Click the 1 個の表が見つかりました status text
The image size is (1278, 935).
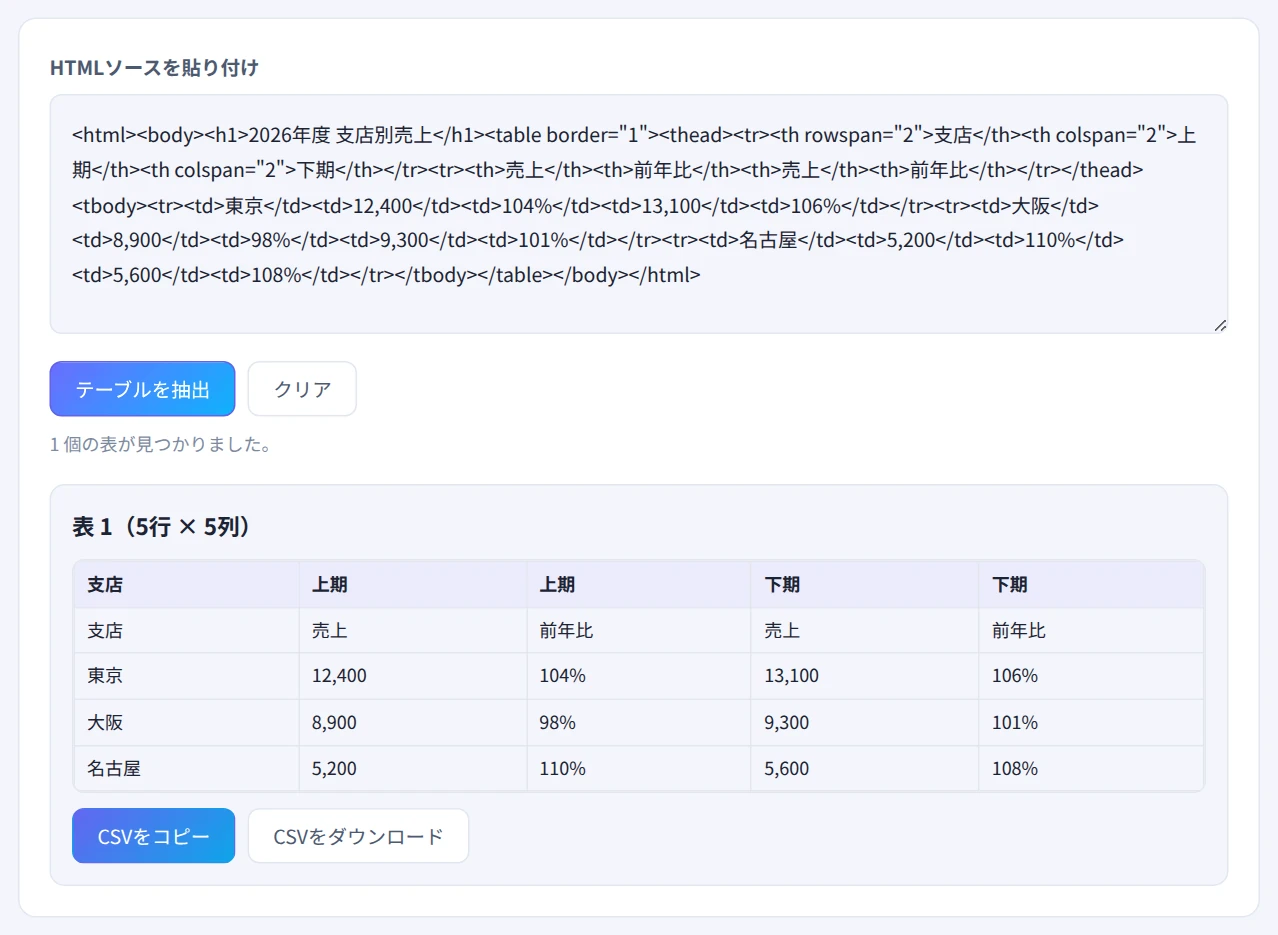point(161,445)
